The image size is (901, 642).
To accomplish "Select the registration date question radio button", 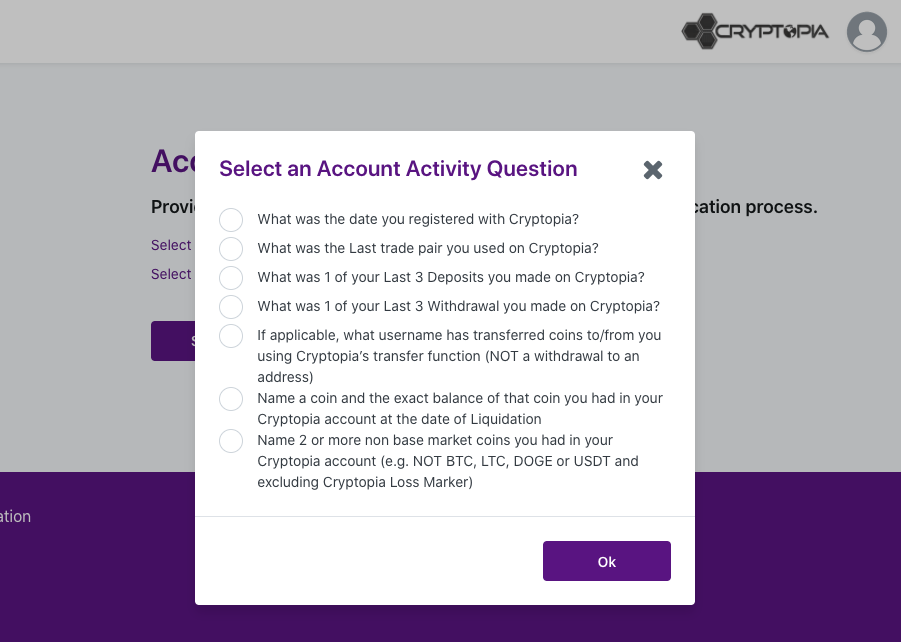I will click(231, 220).
